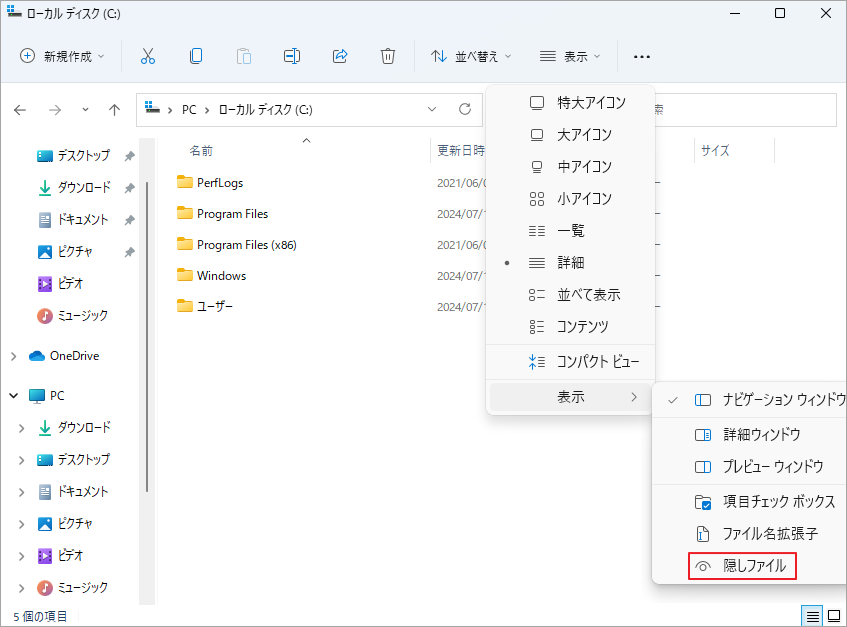The width and height of the screenshot is (847, 627).
Task: Open the 新規作成 new item dropdown
Action: pos(62,56)
